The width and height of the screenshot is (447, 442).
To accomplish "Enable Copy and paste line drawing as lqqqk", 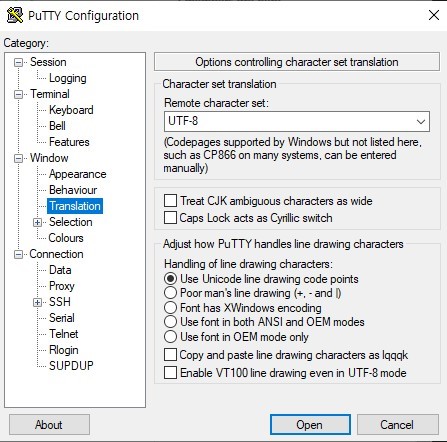I will (170, 355).
